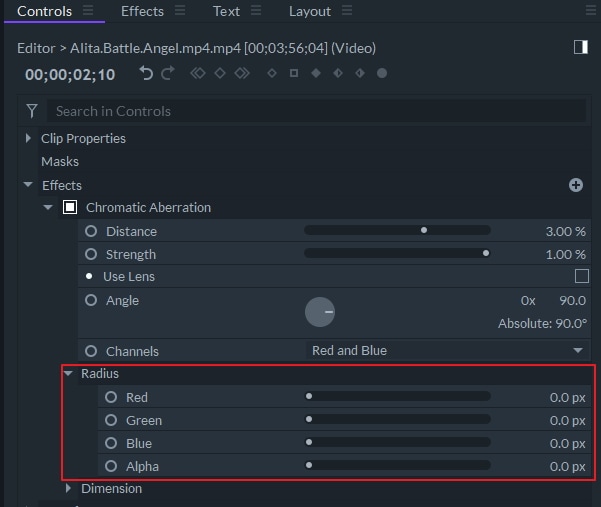The height and width of the screenshot is (507, 601).
Task: Click the filter funnel icon
Action: tap(32, 111)
